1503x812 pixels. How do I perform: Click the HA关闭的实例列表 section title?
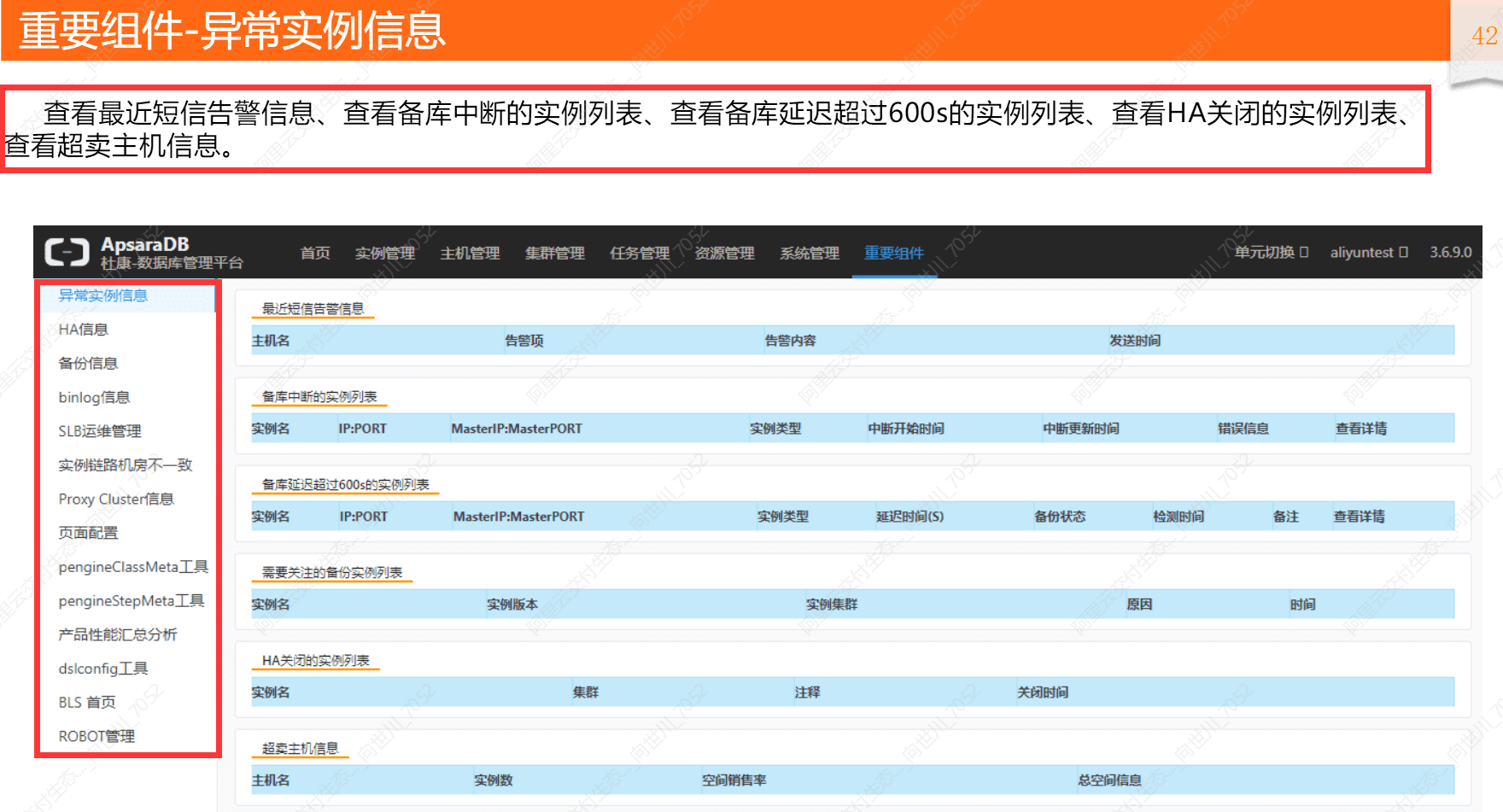click(x=316, y=661)
